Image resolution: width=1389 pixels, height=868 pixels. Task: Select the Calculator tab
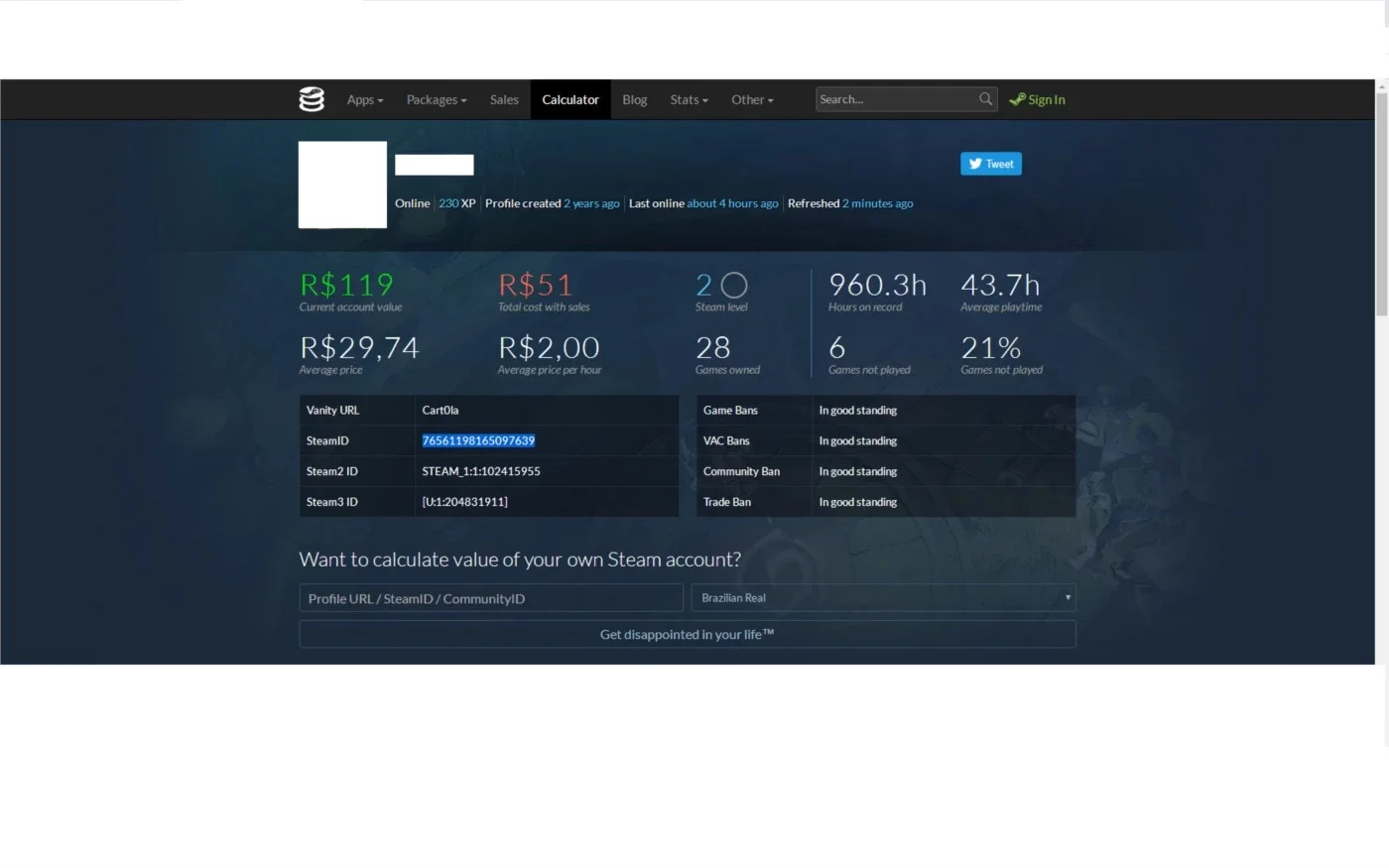[x=570, y=100]
